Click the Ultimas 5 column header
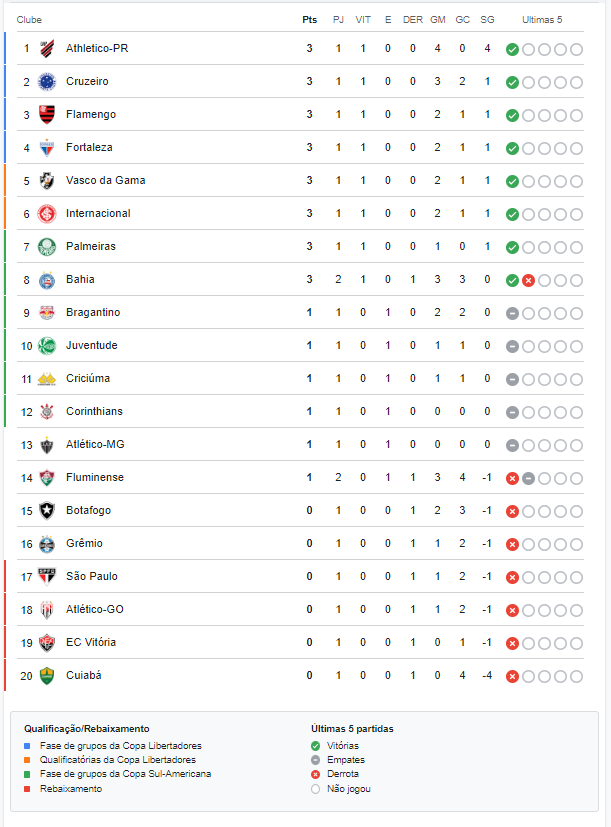 coord(542,20)
